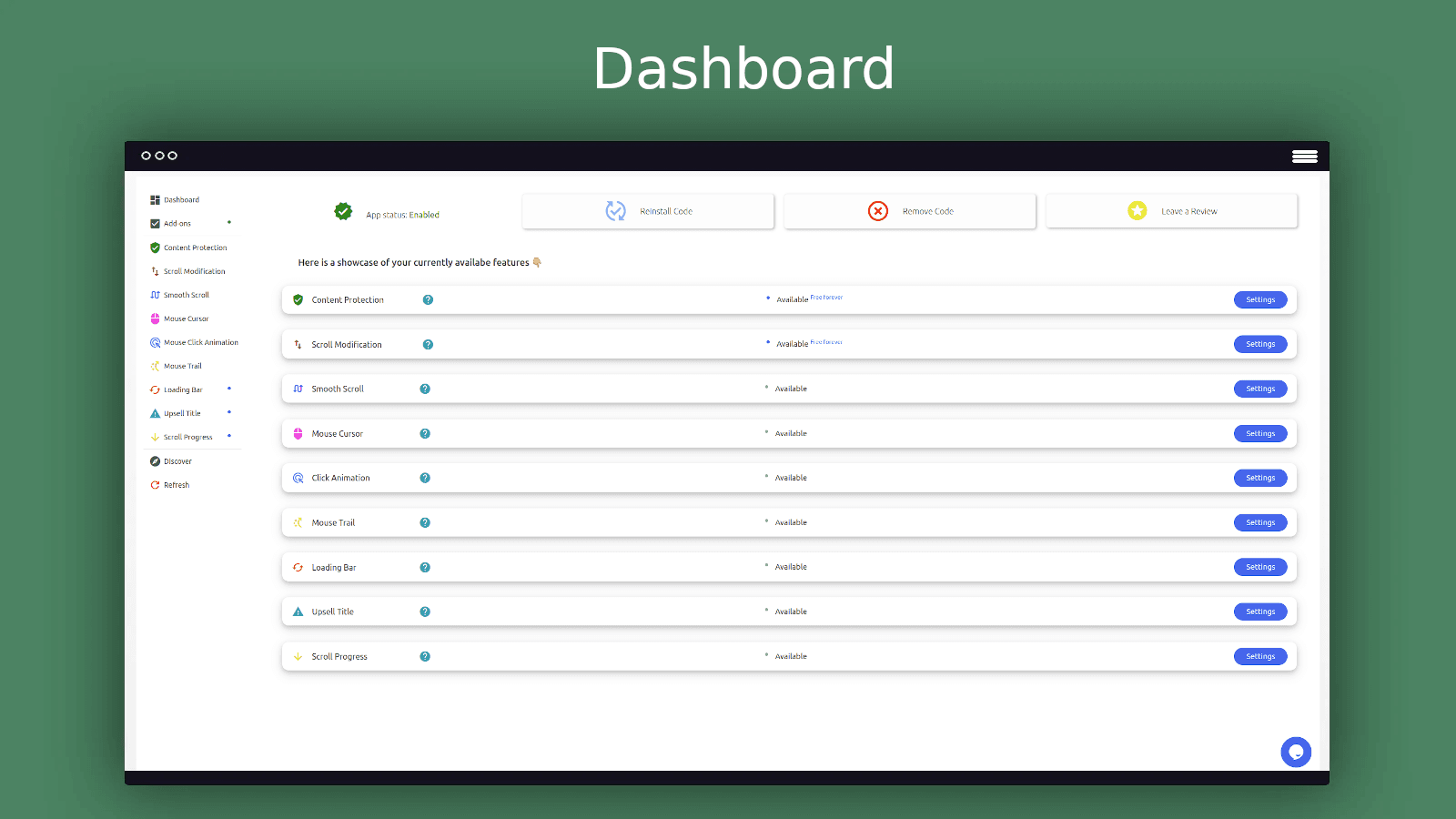Select Dashboard in the sidebar
Viewport: 1456px width, 819px height.
point(155,199)
